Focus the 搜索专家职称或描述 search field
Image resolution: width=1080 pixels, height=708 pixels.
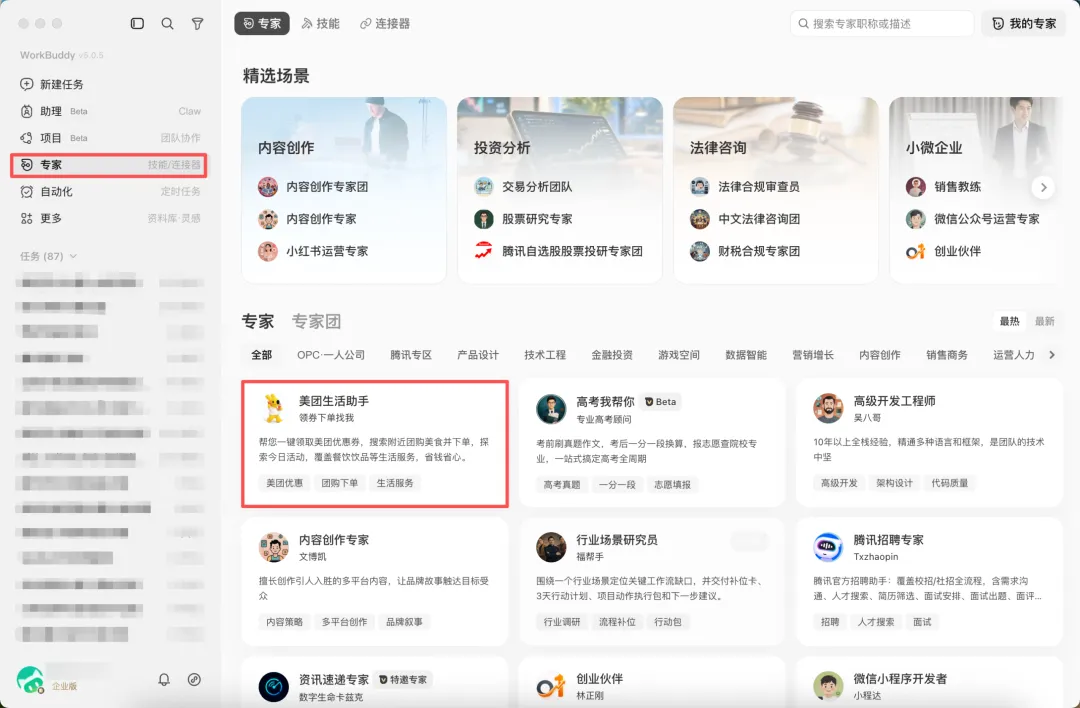[x=882, y=23]
